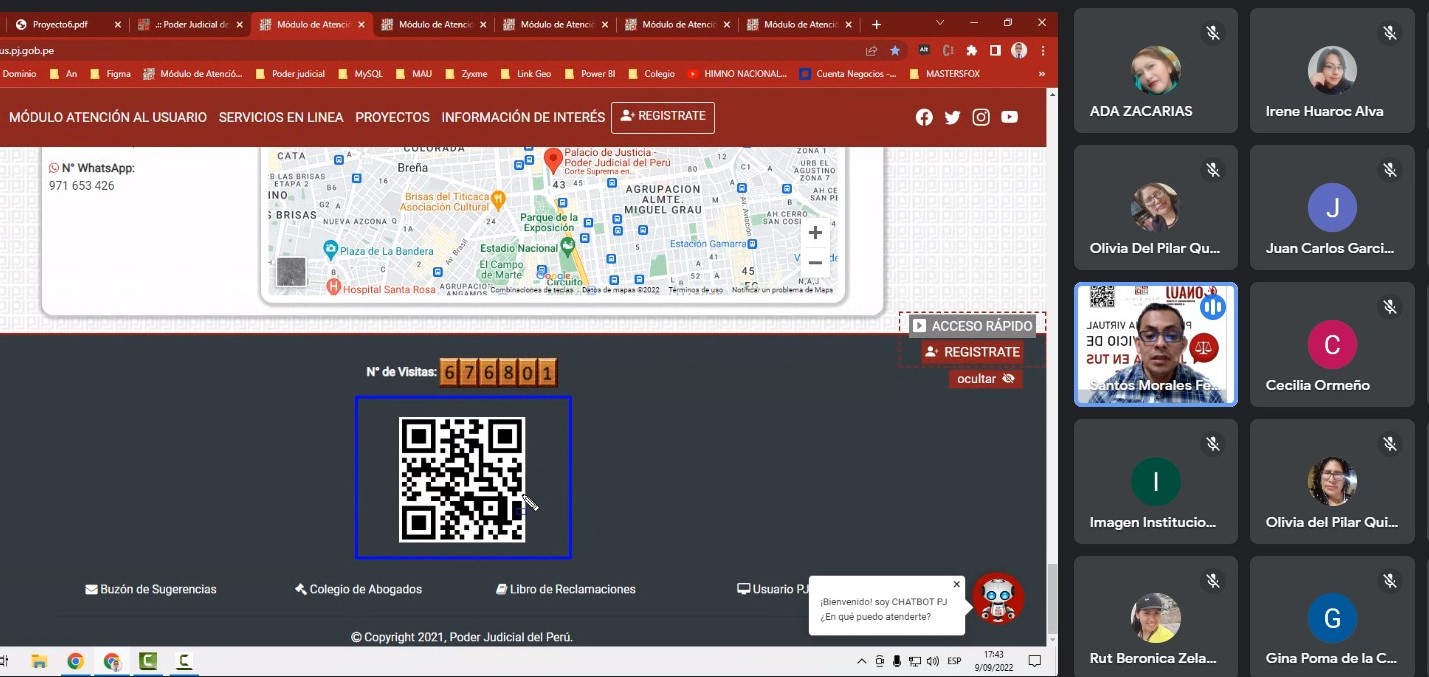The width and height of the screenshot is (1429, 677).
Task: Click the ESP language indicator
Action: 955,661
